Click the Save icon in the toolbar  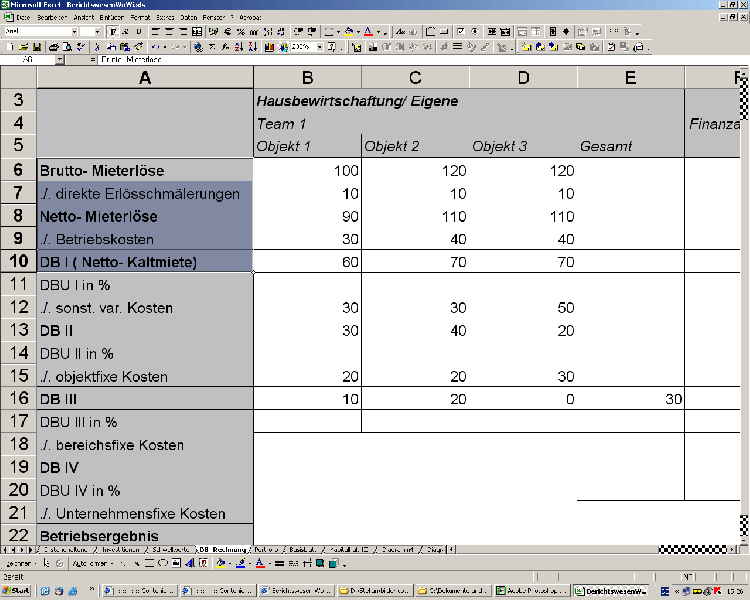[37, 47]
